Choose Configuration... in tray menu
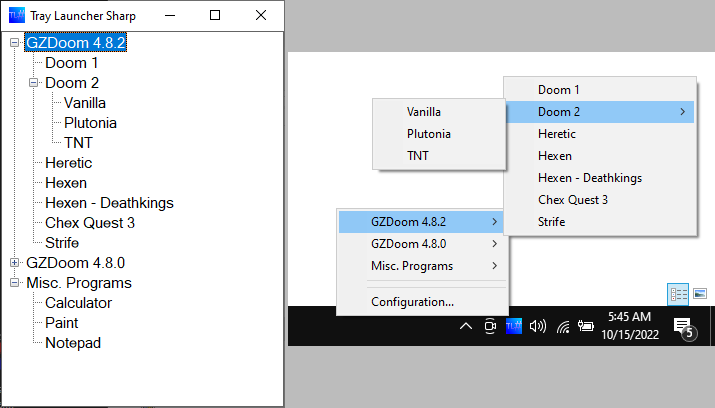 (x=422, y=302)
